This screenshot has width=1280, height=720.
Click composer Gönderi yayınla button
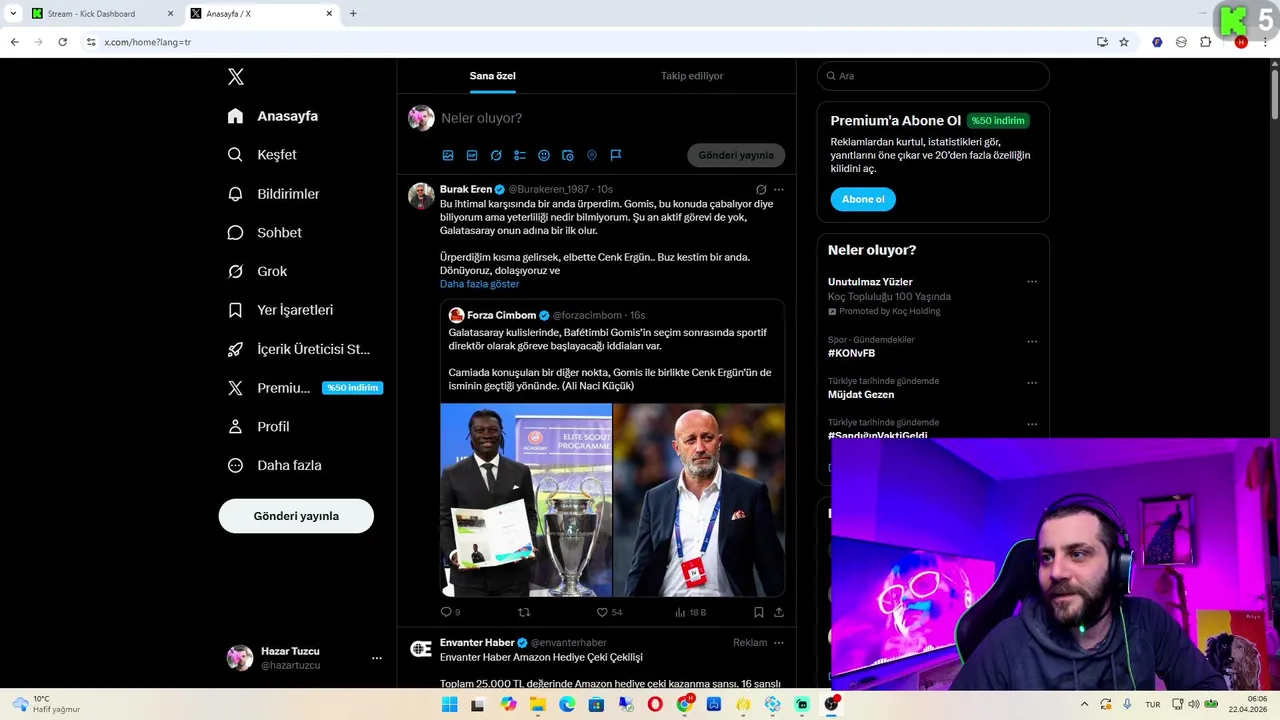[x=736, y=155]
